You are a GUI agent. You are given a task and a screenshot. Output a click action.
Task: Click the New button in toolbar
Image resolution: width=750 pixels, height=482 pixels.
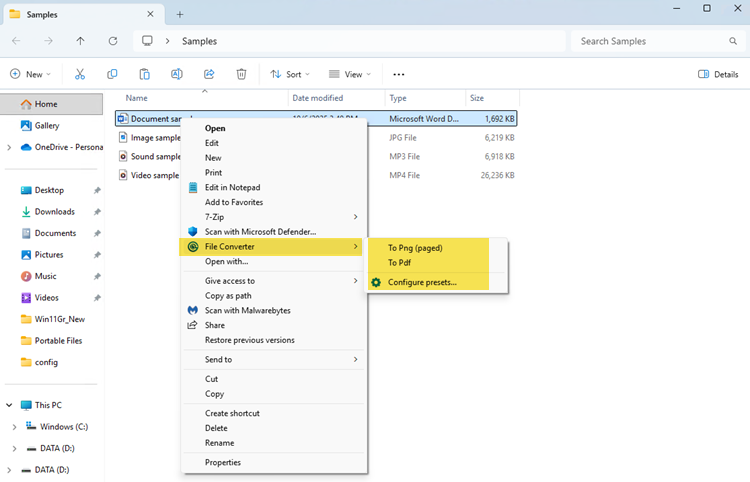click(30, 74)
